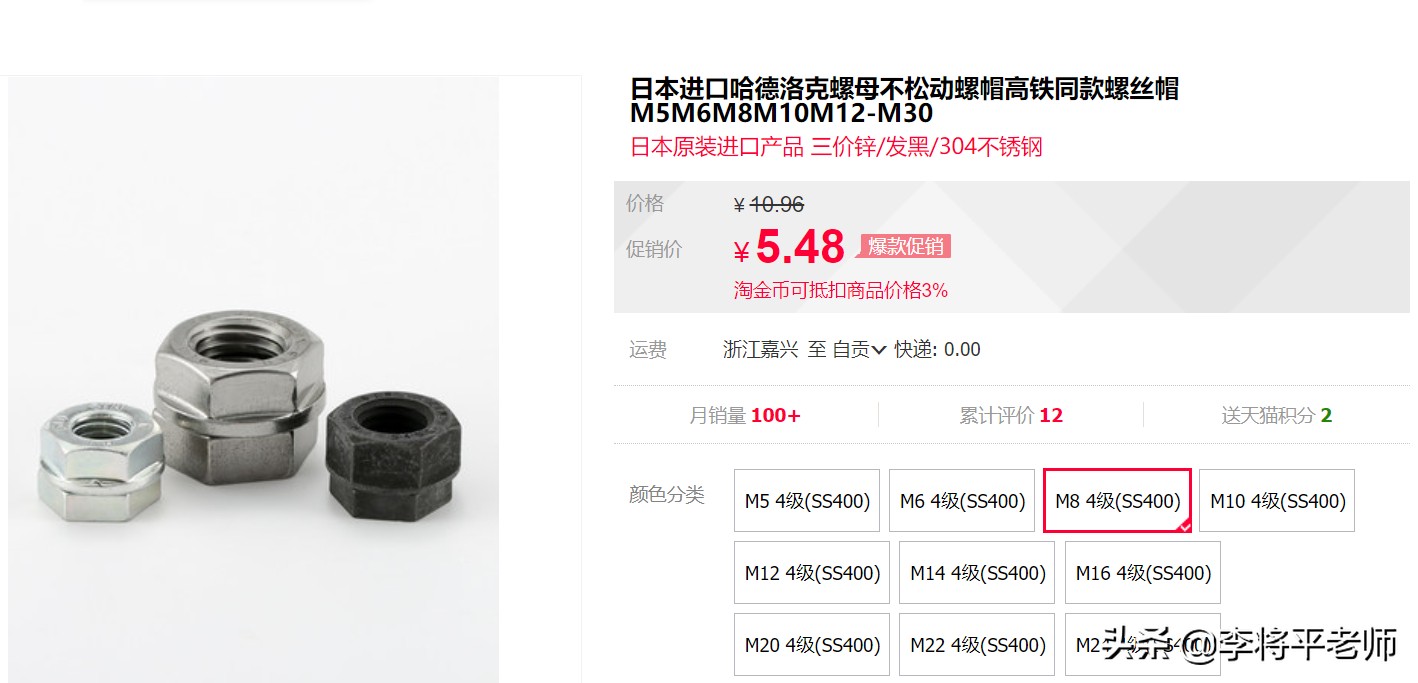Pick the M14 4级(SS400) size
The height and width of the screenshot is (683, 1418).
tap(977, 573)
